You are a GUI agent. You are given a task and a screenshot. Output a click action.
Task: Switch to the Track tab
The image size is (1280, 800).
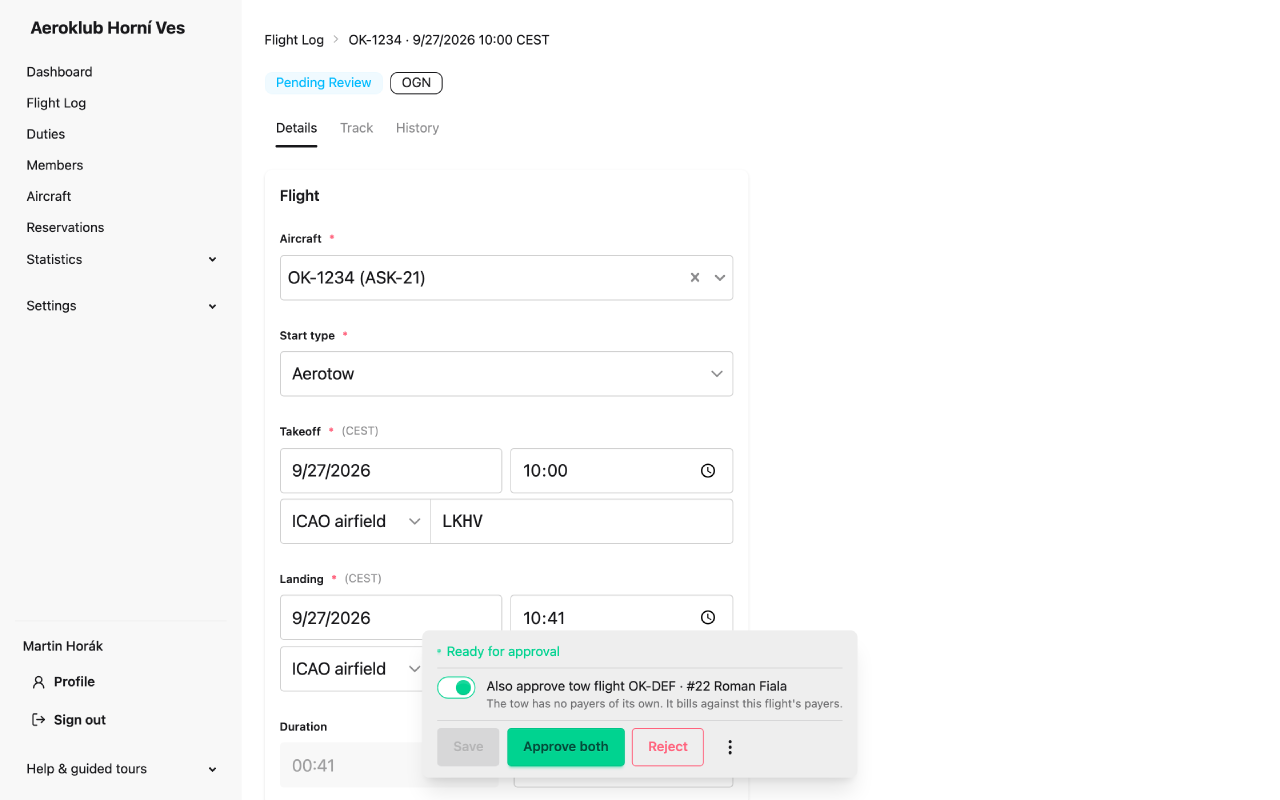[x=356, y=128]
